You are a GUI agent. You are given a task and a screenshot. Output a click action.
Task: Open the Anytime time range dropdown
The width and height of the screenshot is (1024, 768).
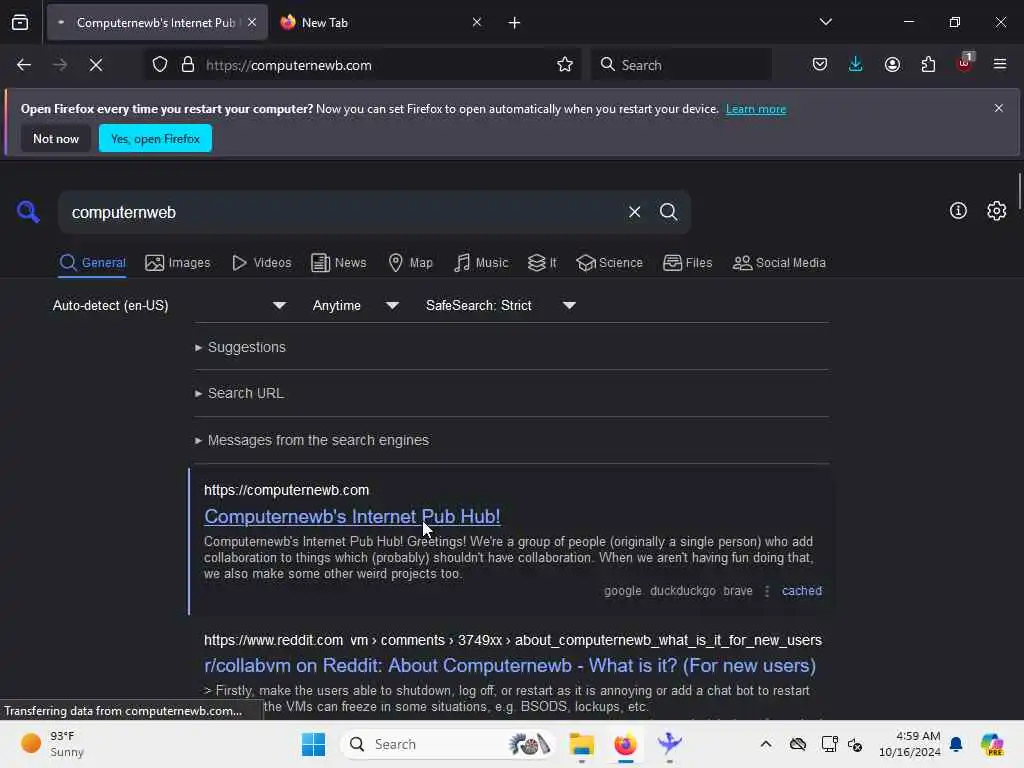(355, 305)
